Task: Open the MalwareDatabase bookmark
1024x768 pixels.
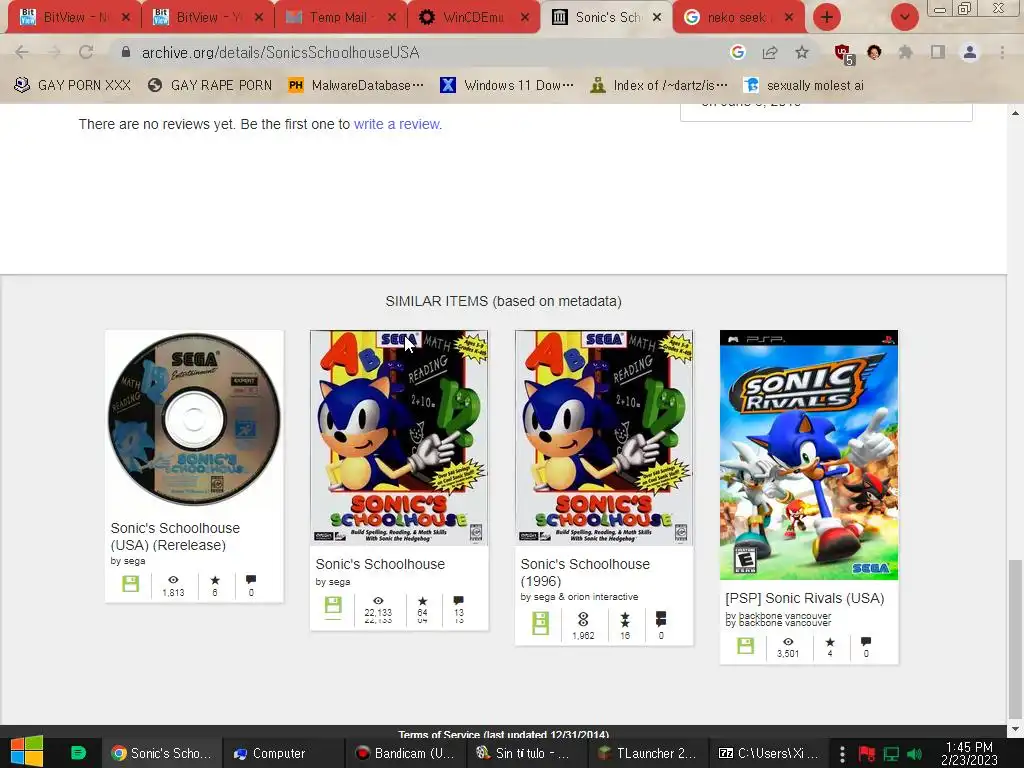Action: [x=357, y=86]
